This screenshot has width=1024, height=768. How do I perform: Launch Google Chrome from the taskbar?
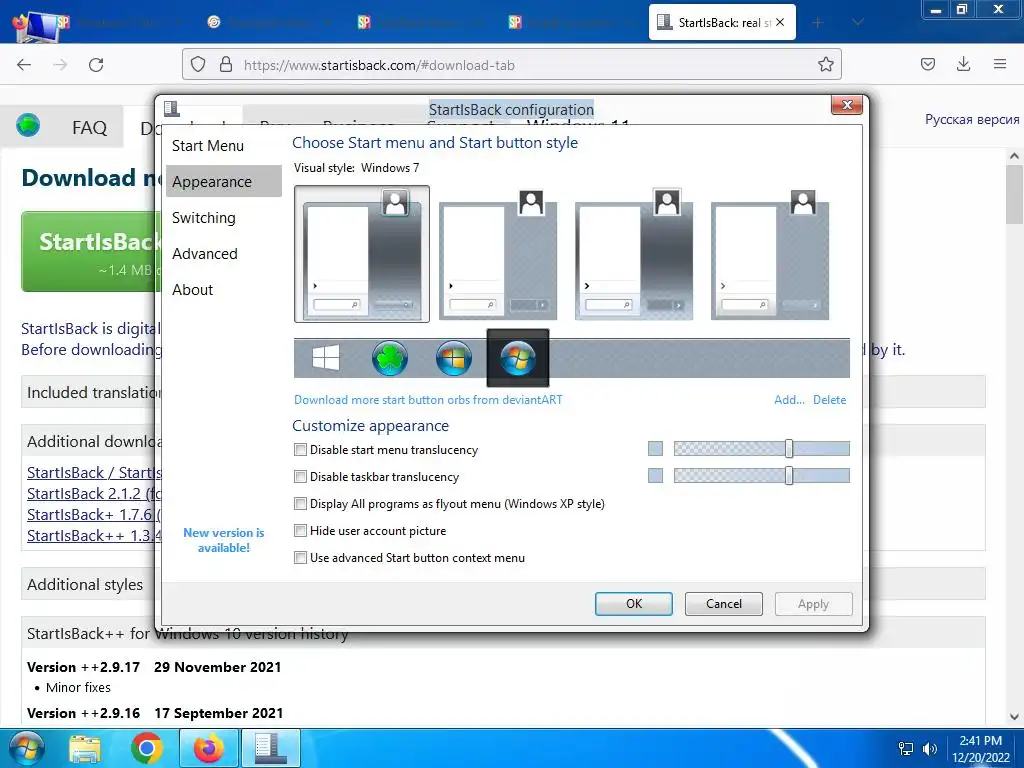click(x=146, y=748)
